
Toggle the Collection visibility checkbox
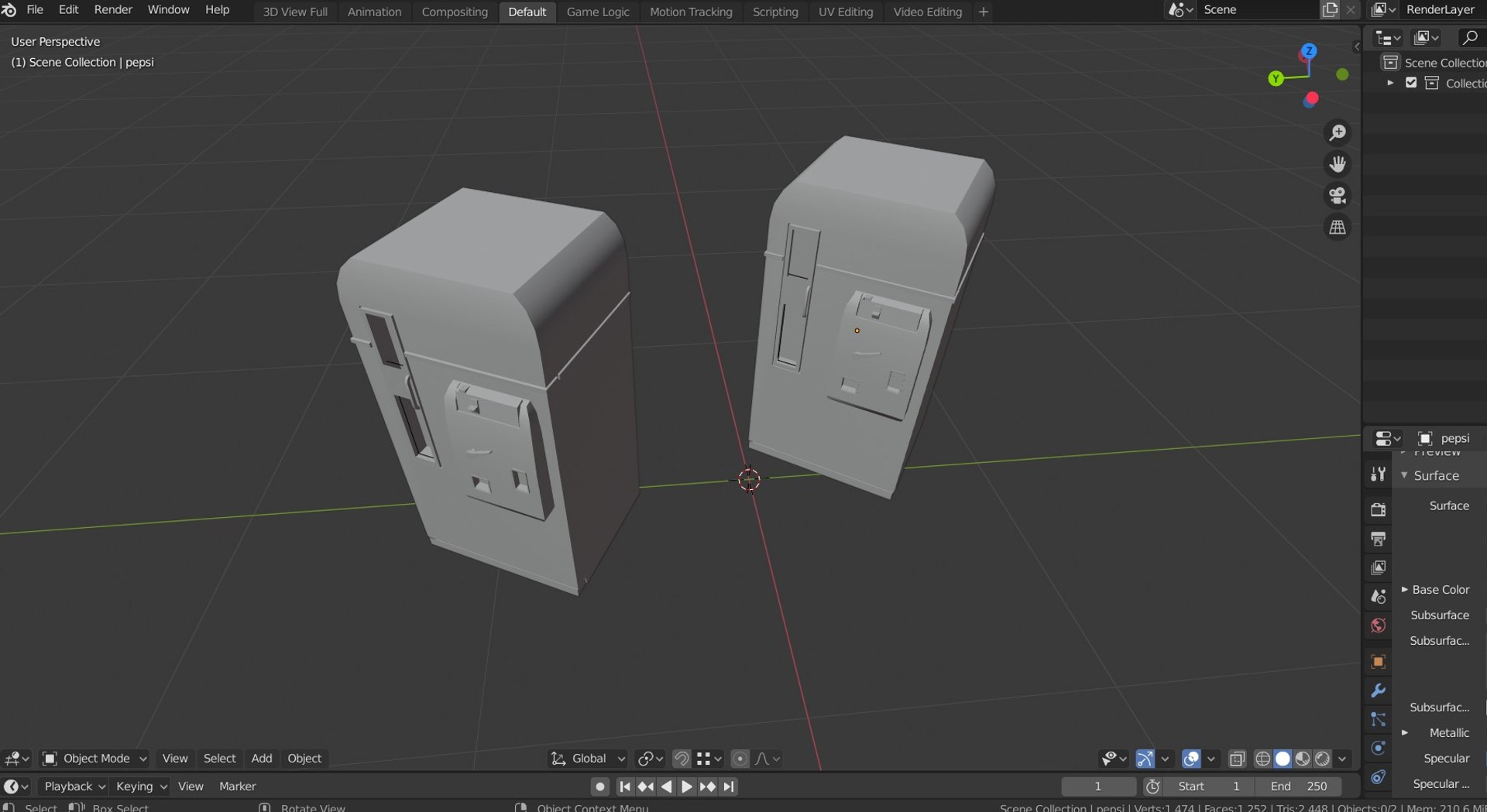[1411, 82]
